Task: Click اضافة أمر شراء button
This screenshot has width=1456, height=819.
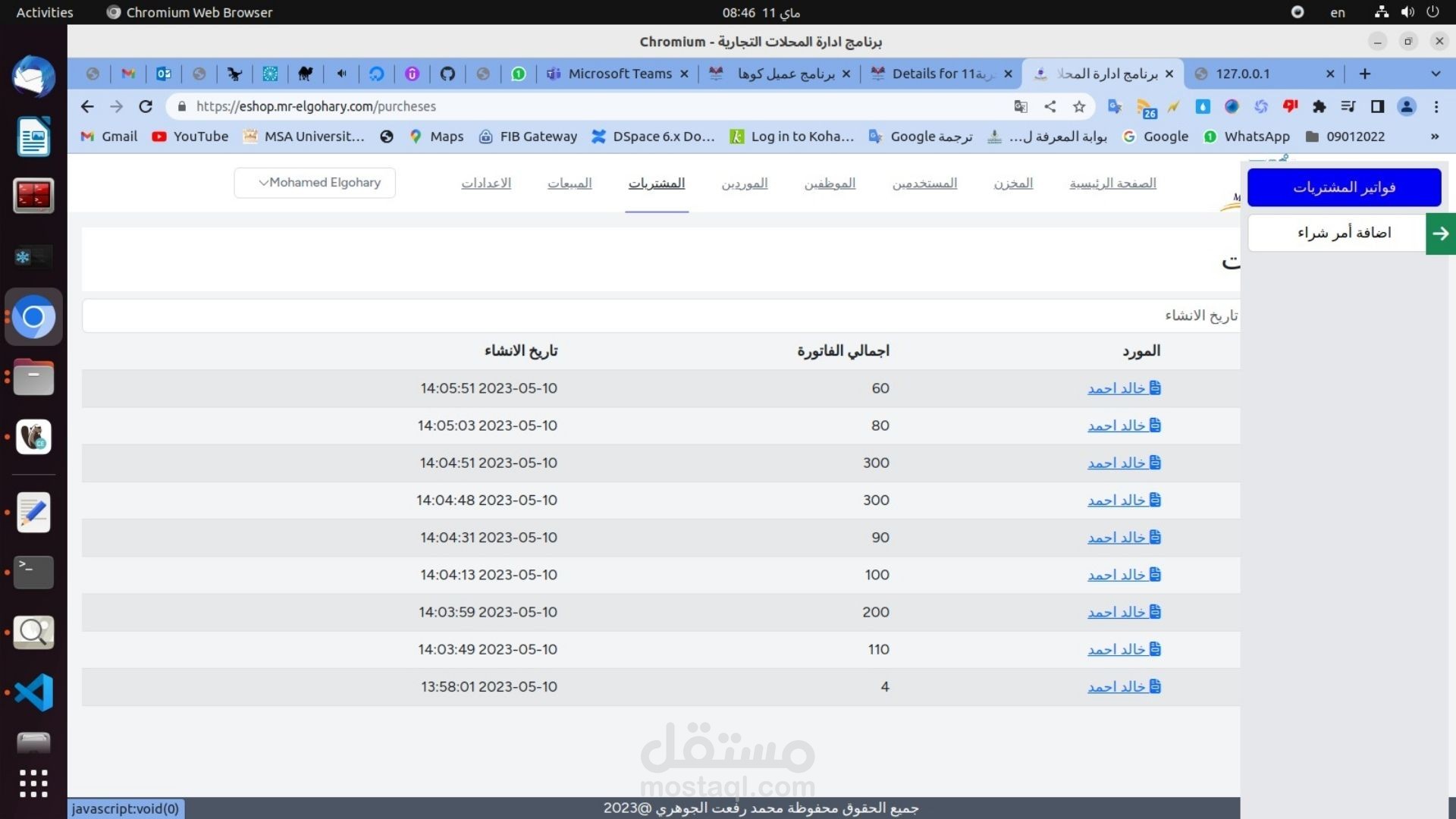Action: pos(1344,233)
